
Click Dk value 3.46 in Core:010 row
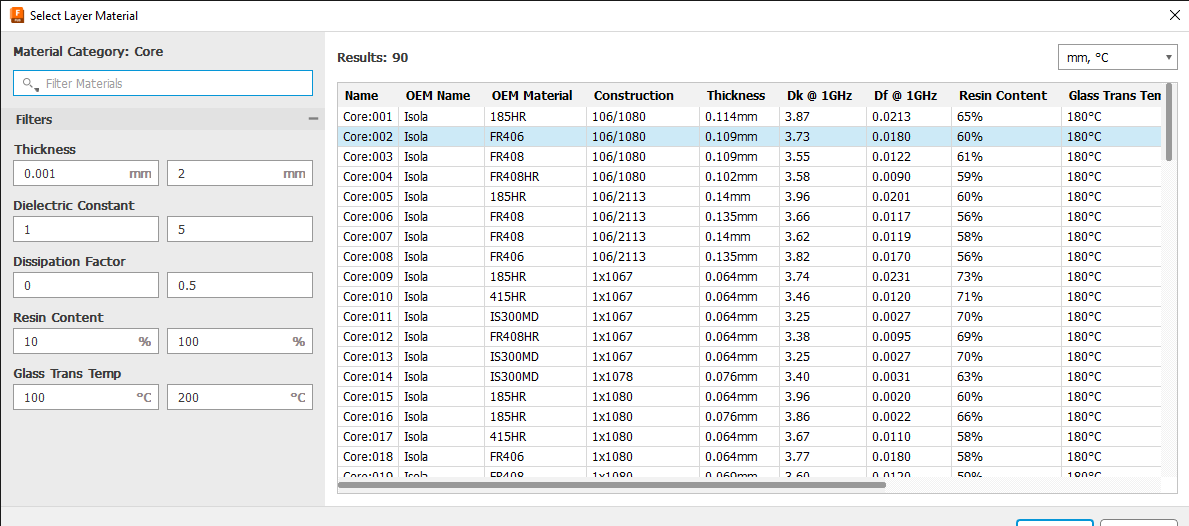tap(797, 296)
